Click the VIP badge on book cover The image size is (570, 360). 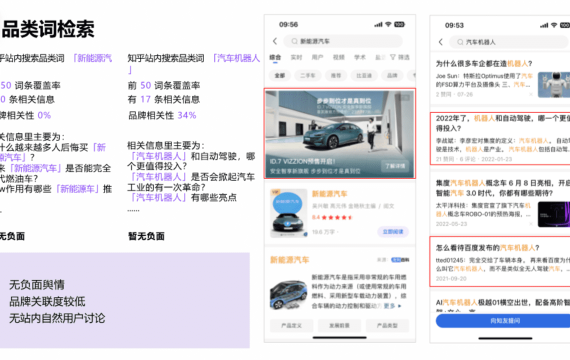(x=276, y=192)
